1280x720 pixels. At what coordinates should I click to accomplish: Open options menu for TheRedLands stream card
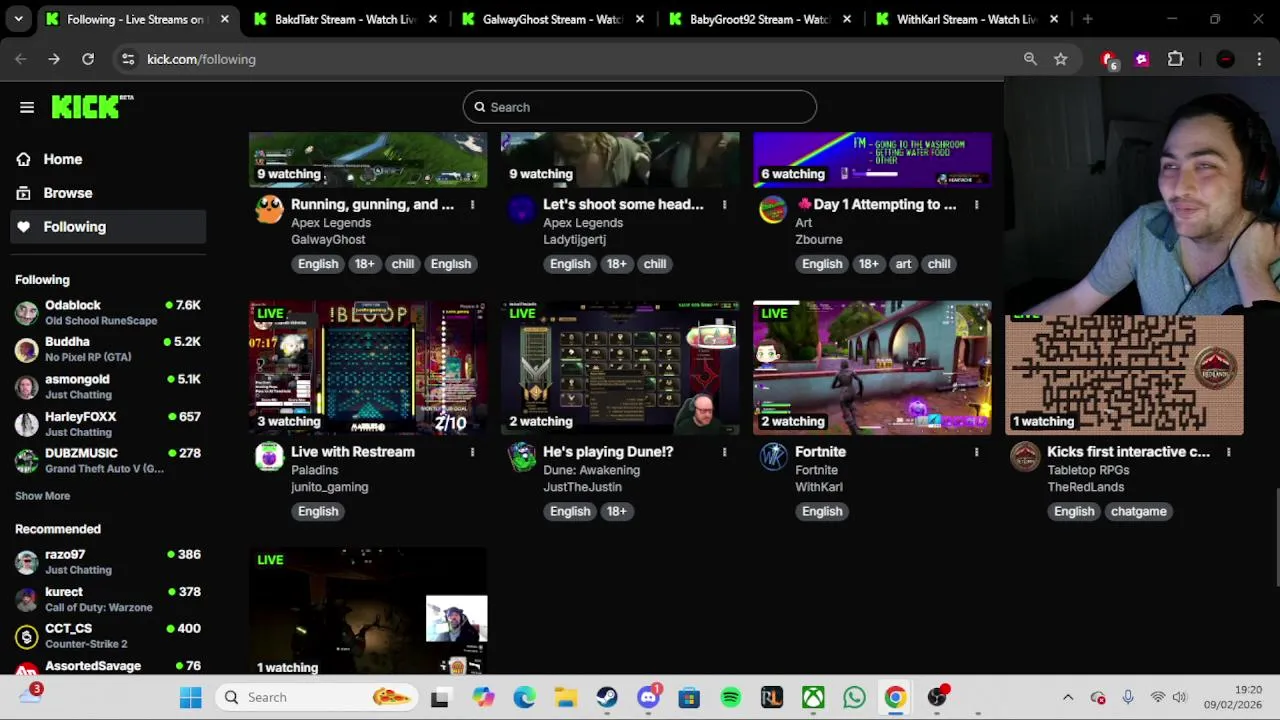(1228, 452)
